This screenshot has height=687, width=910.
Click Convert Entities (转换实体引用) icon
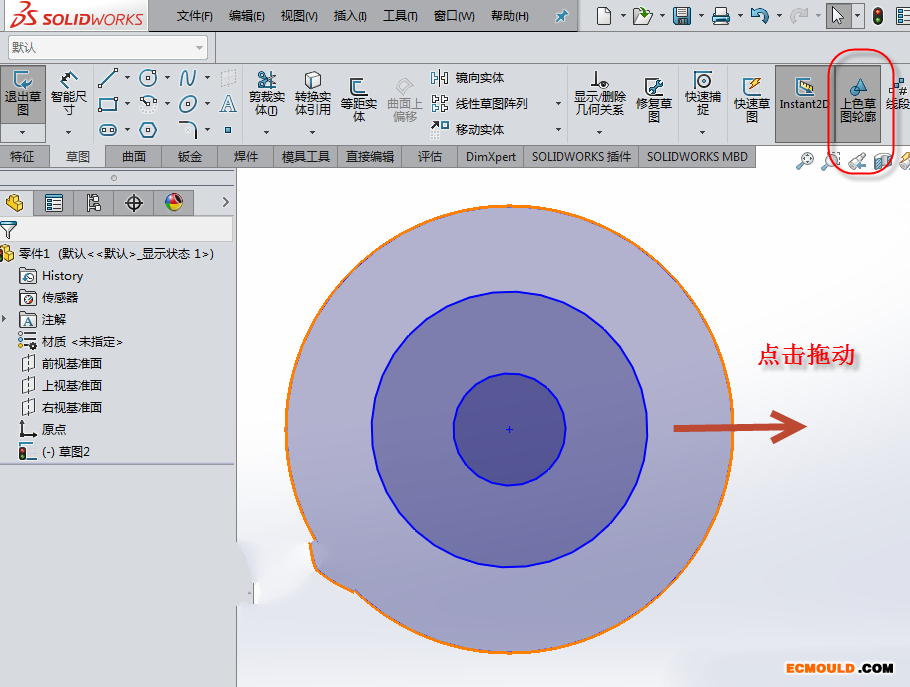[312, 94]
